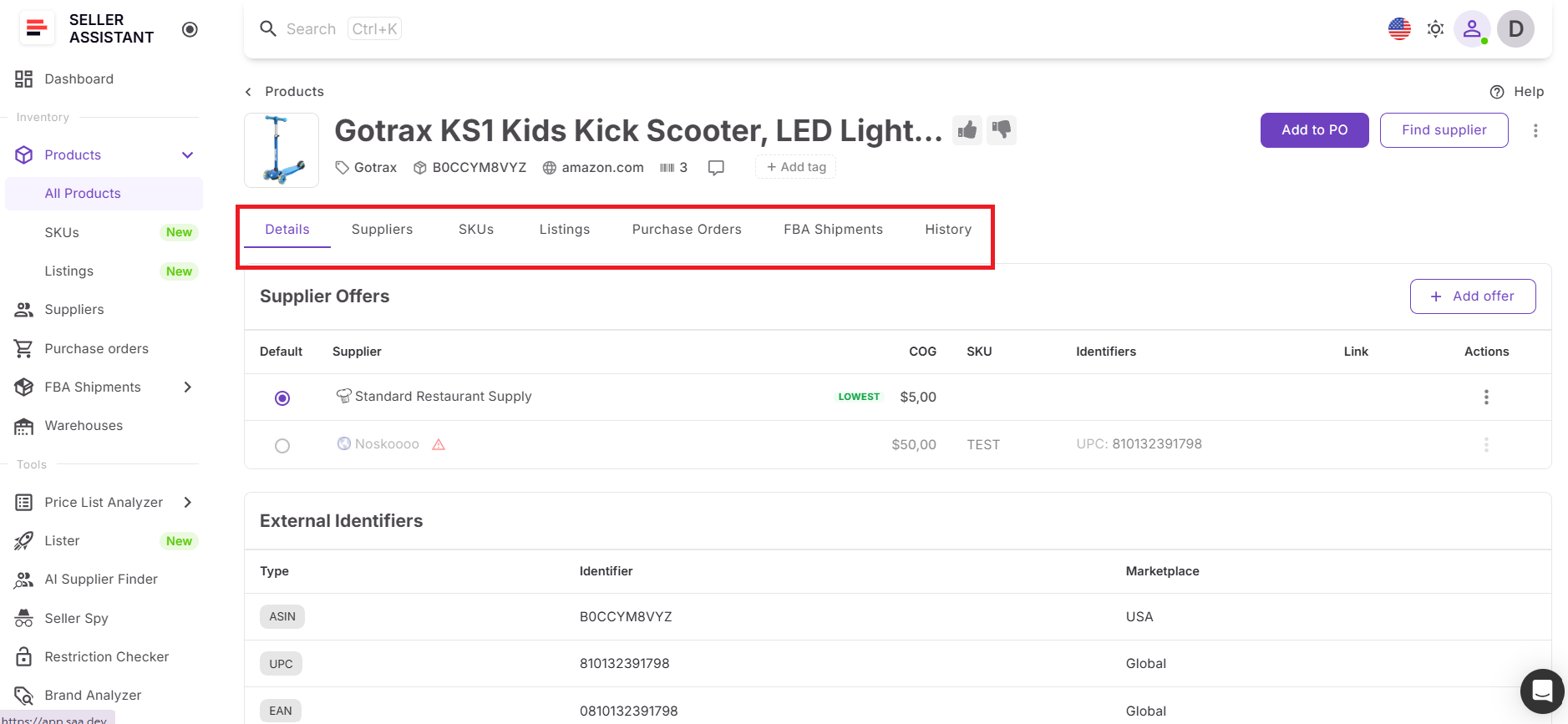Switch to the Listings tab
The image size is (1568, 724).
tap(565, 230)
